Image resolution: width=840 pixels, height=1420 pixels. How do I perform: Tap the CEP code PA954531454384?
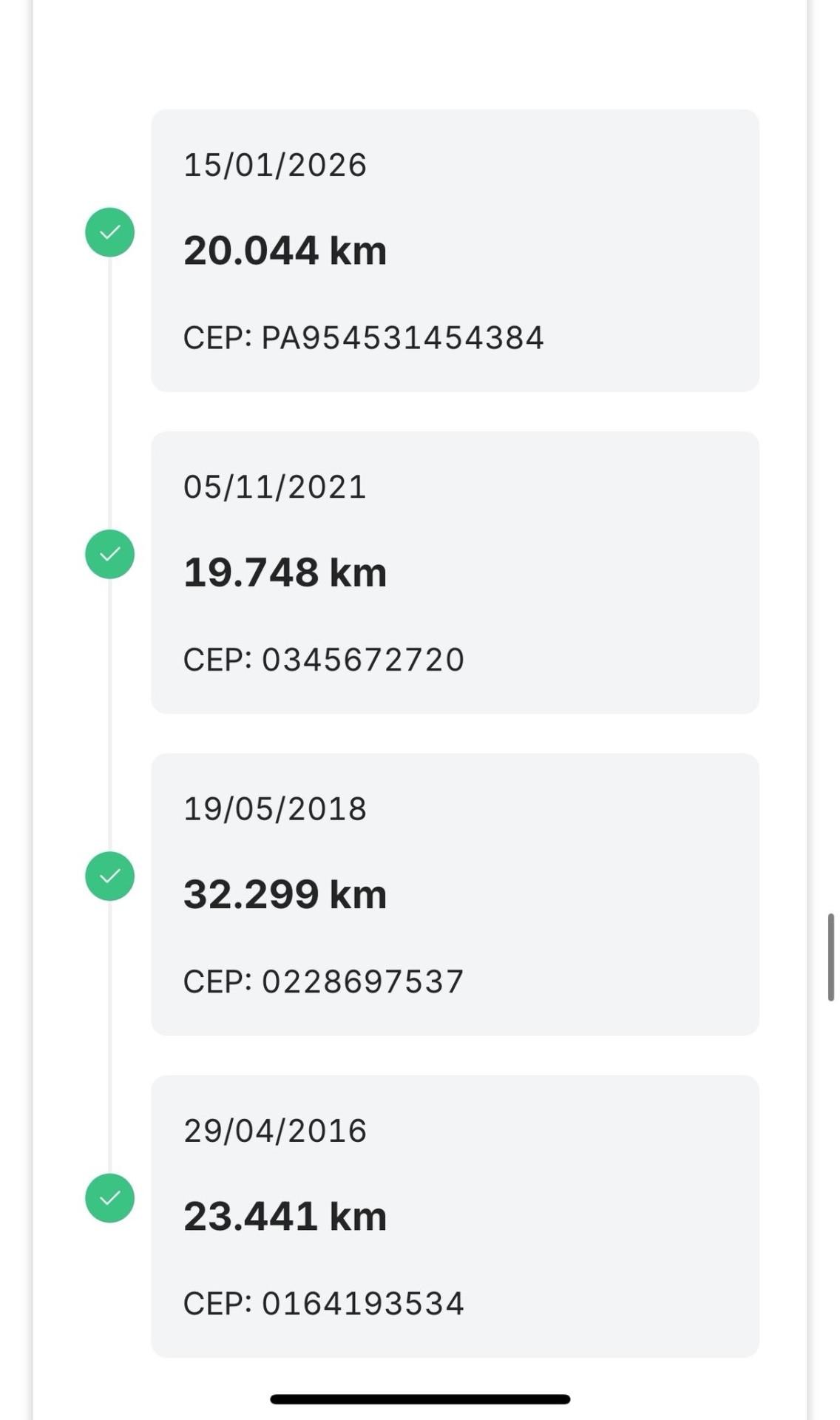[402, 338]
